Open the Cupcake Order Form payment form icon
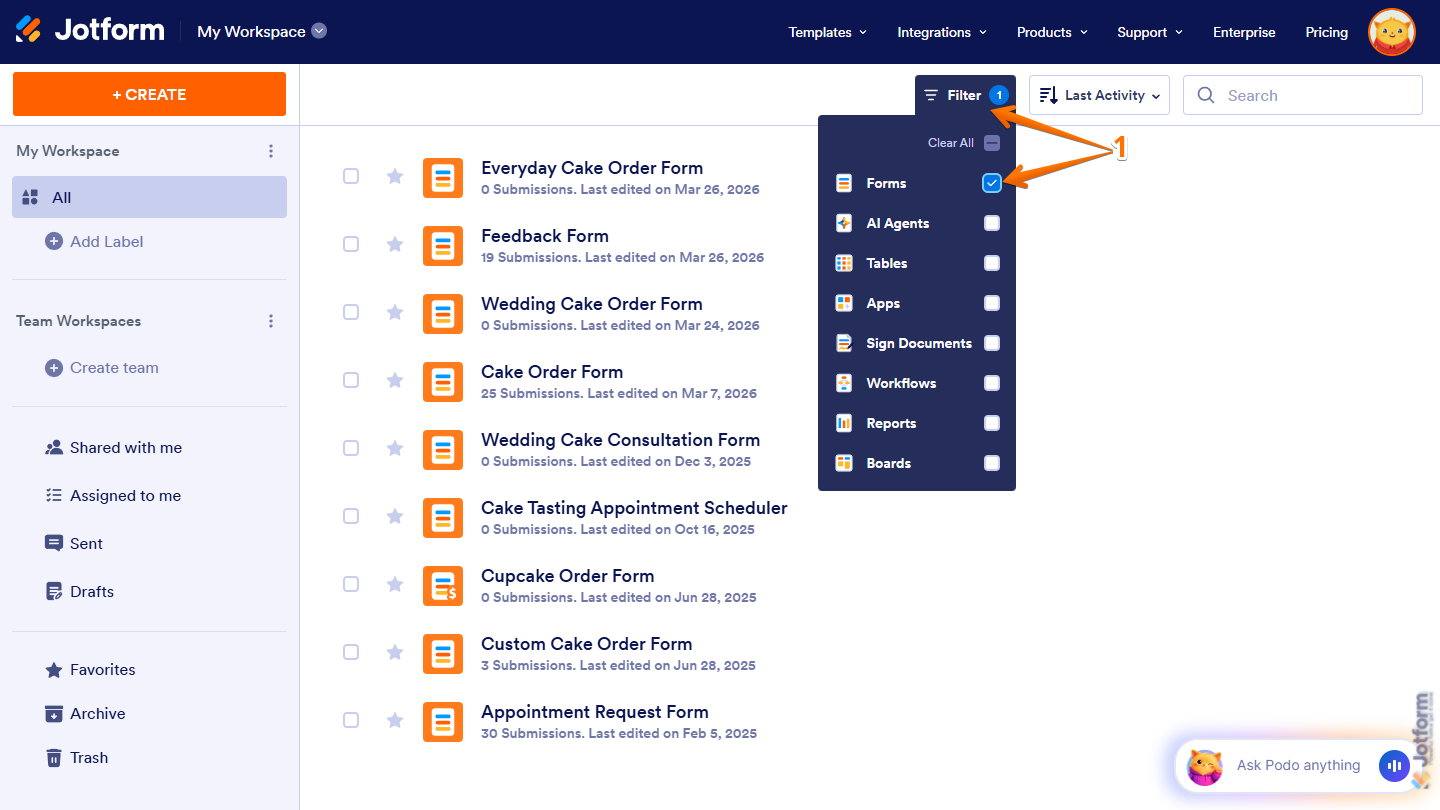The image size is (1440, 810). (x=443, y=586)
